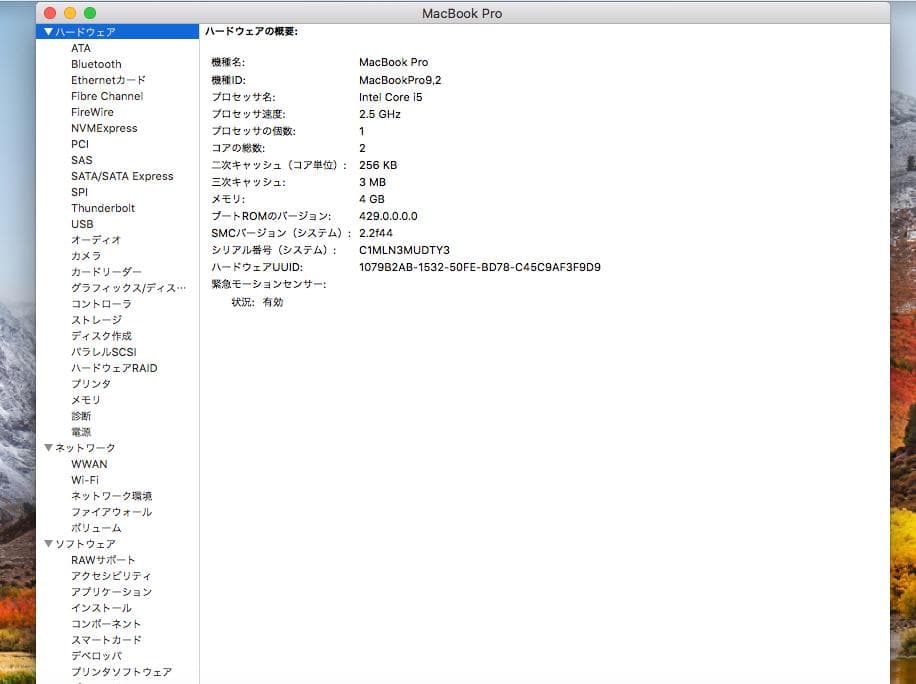Select Bluetooth in the hardware list
Image resolution: width=916 pixels, height=684 pixels.
point(96,64)
